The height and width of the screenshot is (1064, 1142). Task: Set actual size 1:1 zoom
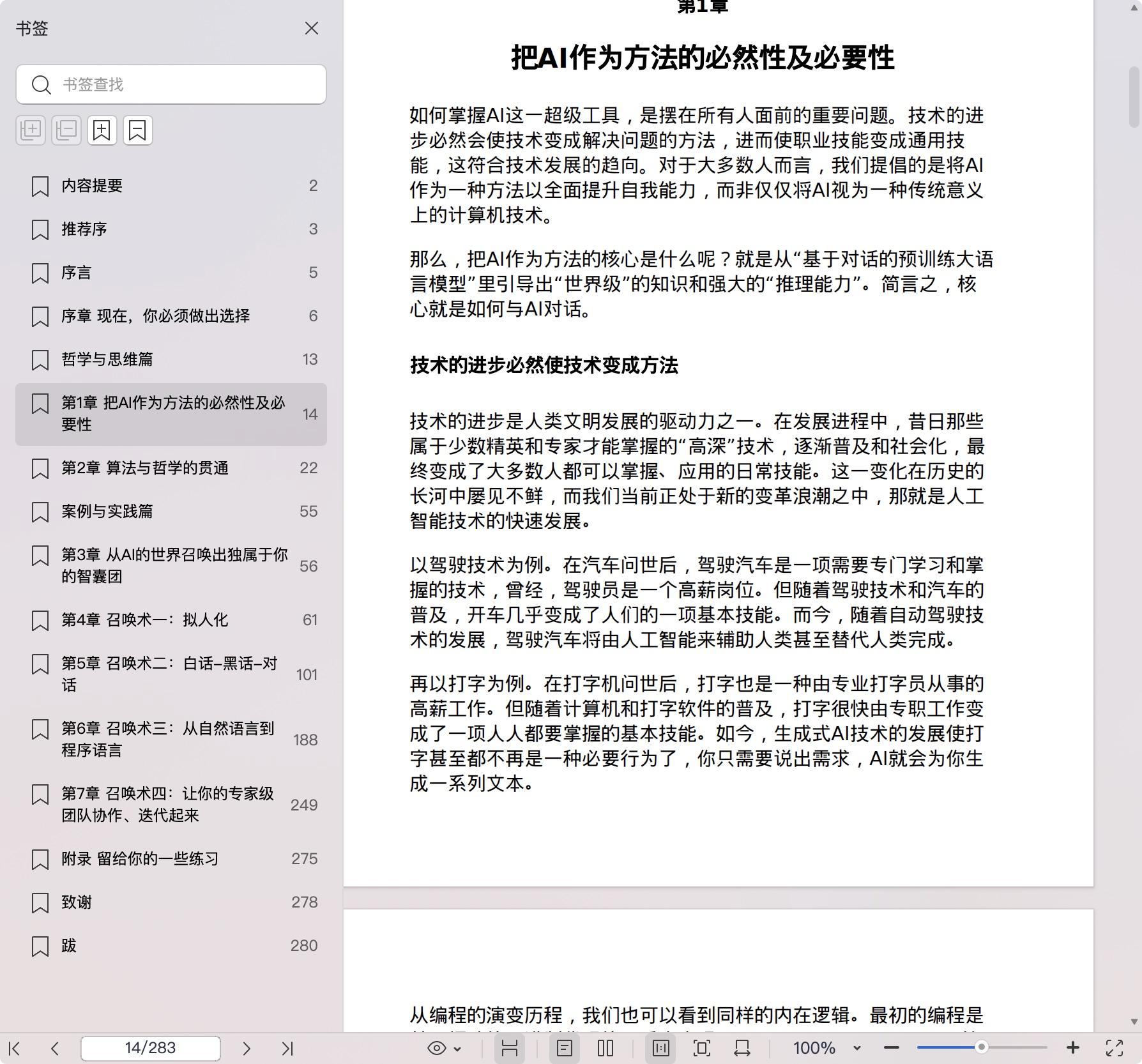(661, 1048)
